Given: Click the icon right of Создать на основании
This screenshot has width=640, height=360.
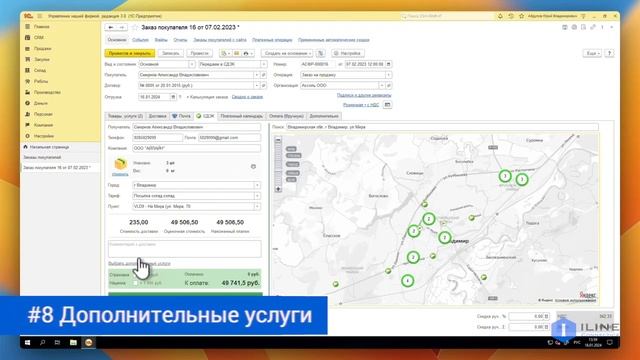Looking at the screenshot, I should [320, 53].
